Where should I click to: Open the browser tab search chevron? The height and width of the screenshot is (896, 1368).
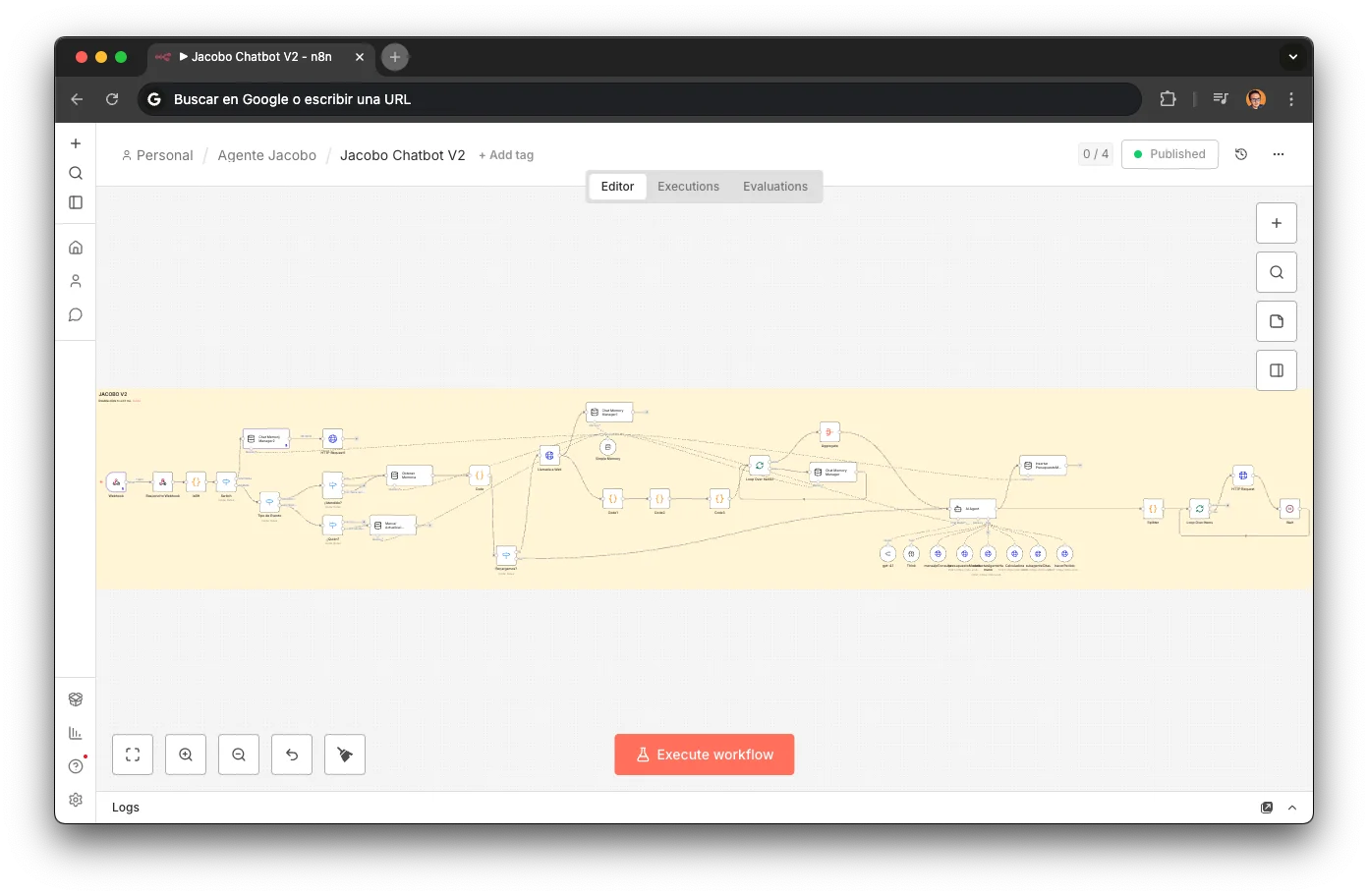[1293, 56]
